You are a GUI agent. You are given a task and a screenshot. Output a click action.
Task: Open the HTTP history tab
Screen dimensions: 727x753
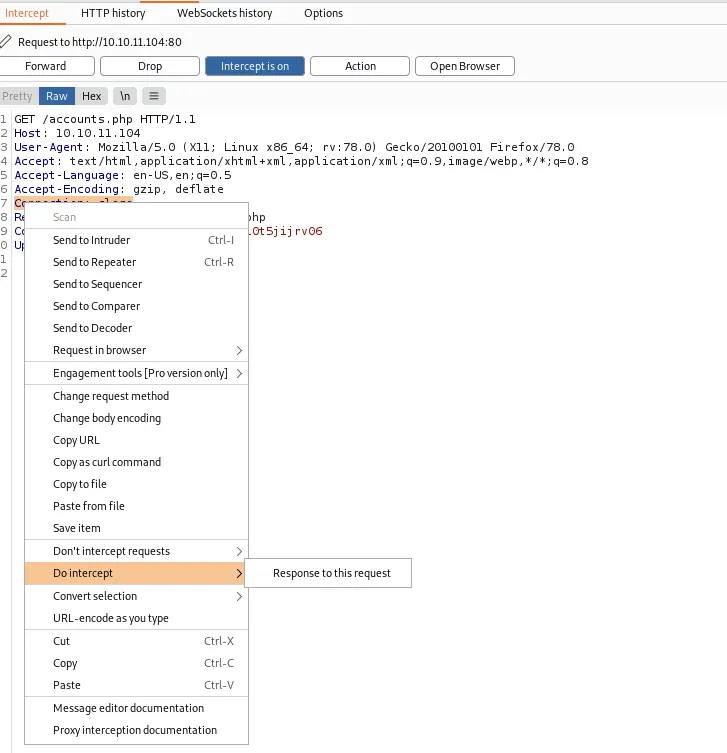113,13
